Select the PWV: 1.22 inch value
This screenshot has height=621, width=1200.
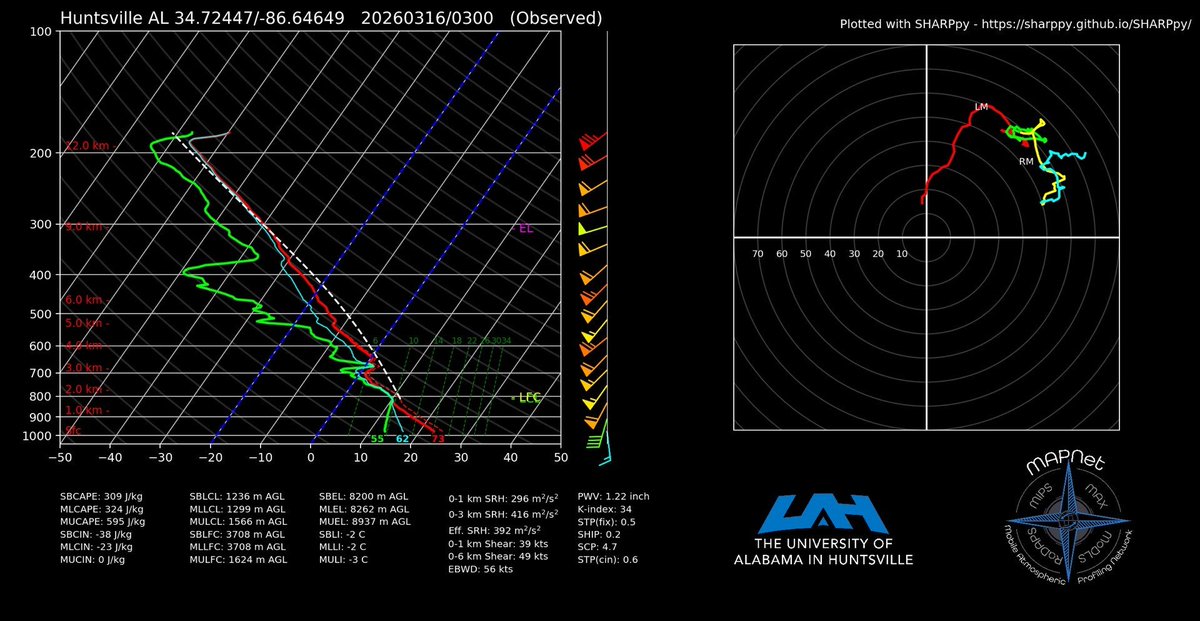click(x=614, y=495)
